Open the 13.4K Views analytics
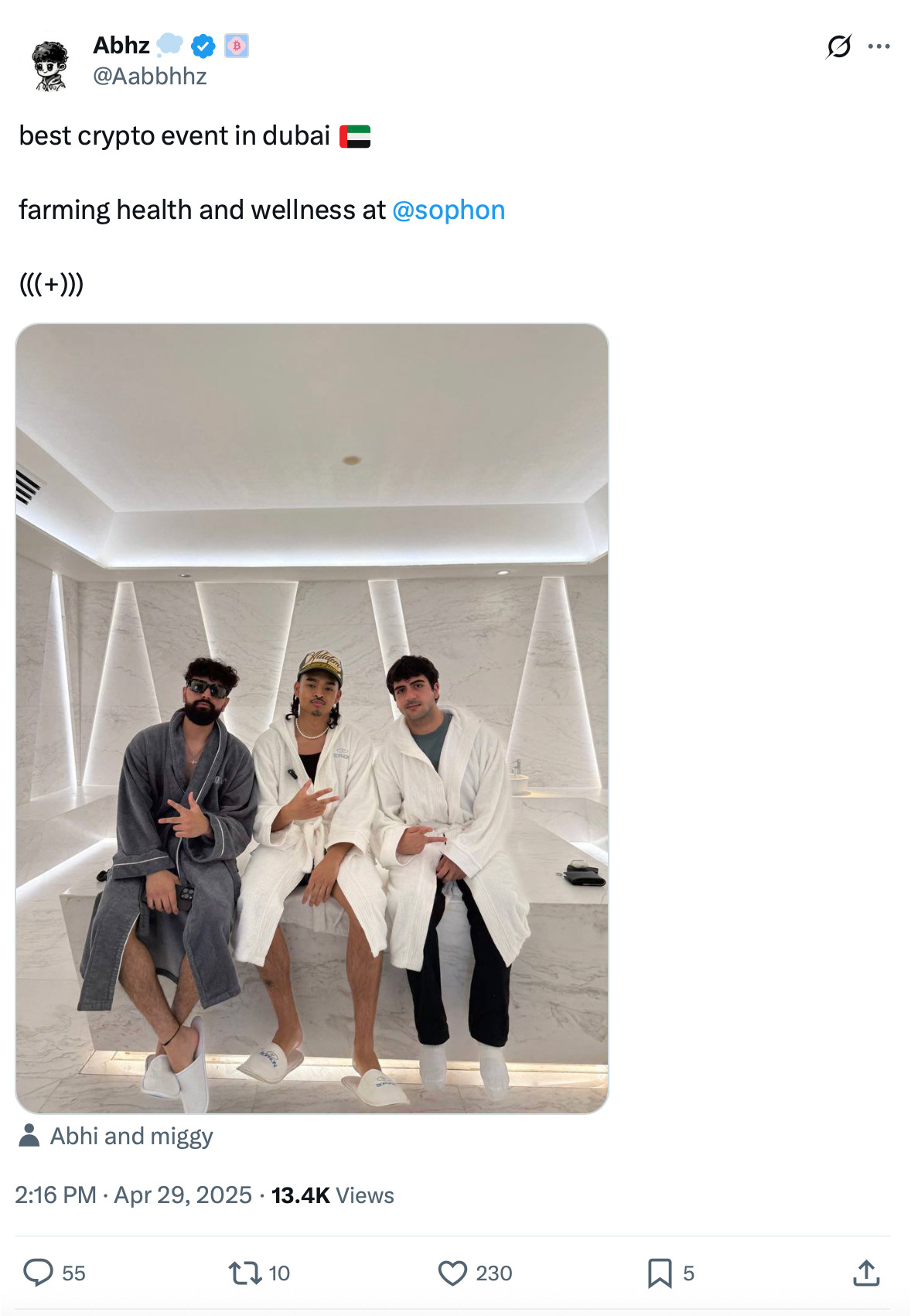Viewport: 911px width, 1316px height. (x=333, y=1195)
